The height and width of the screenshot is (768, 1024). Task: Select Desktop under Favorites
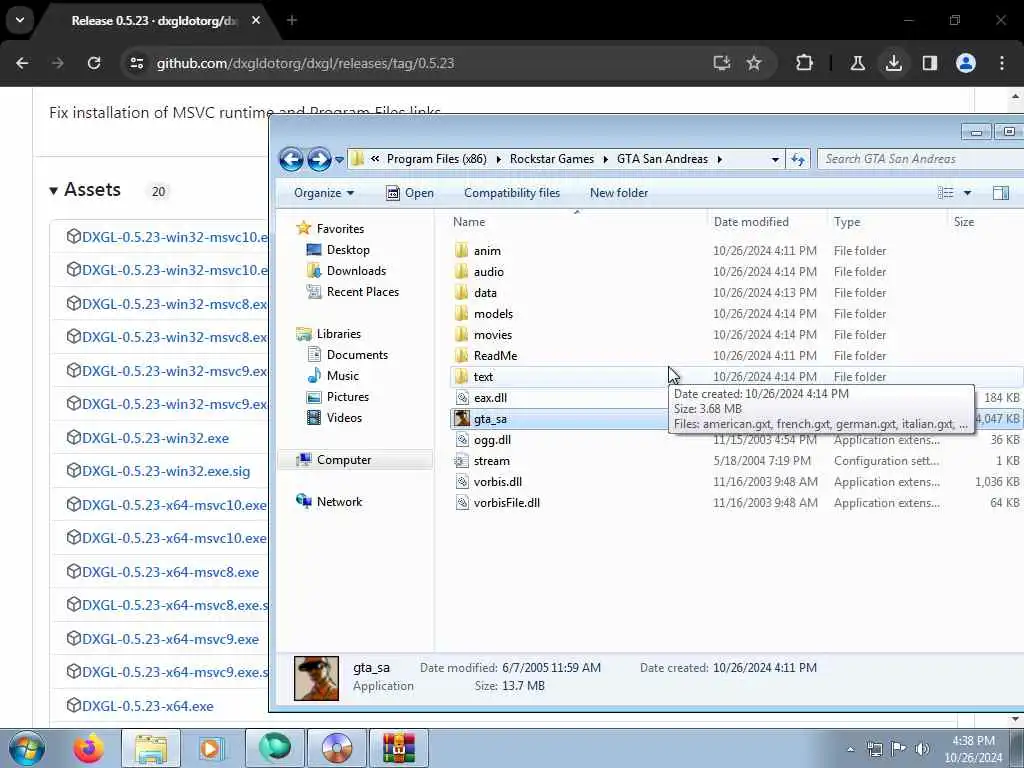pyautogui.click(x=338, y=249)
